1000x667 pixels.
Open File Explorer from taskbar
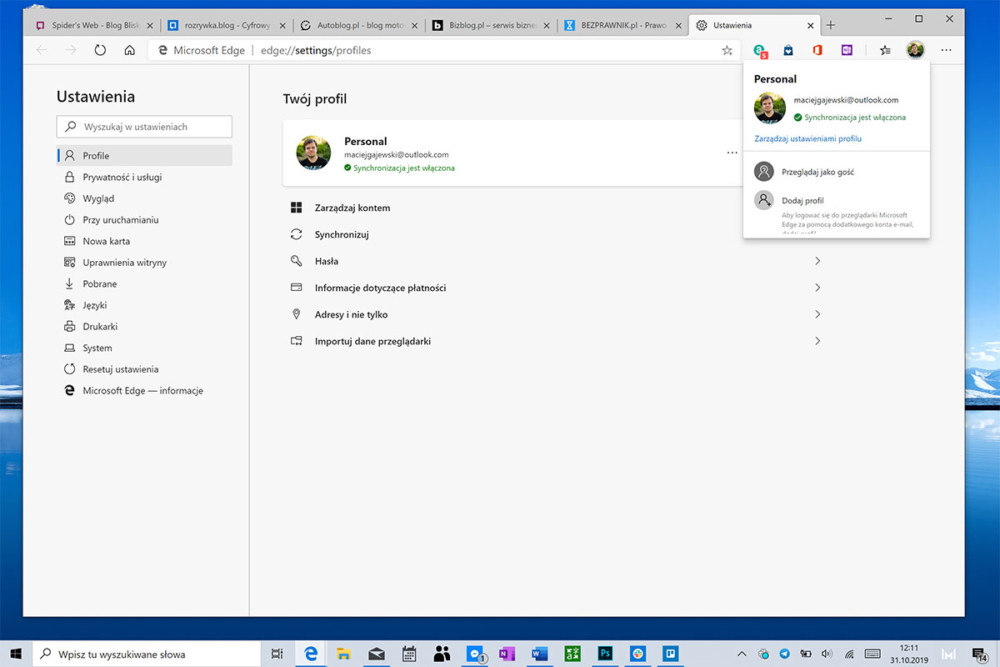(344, 654)
